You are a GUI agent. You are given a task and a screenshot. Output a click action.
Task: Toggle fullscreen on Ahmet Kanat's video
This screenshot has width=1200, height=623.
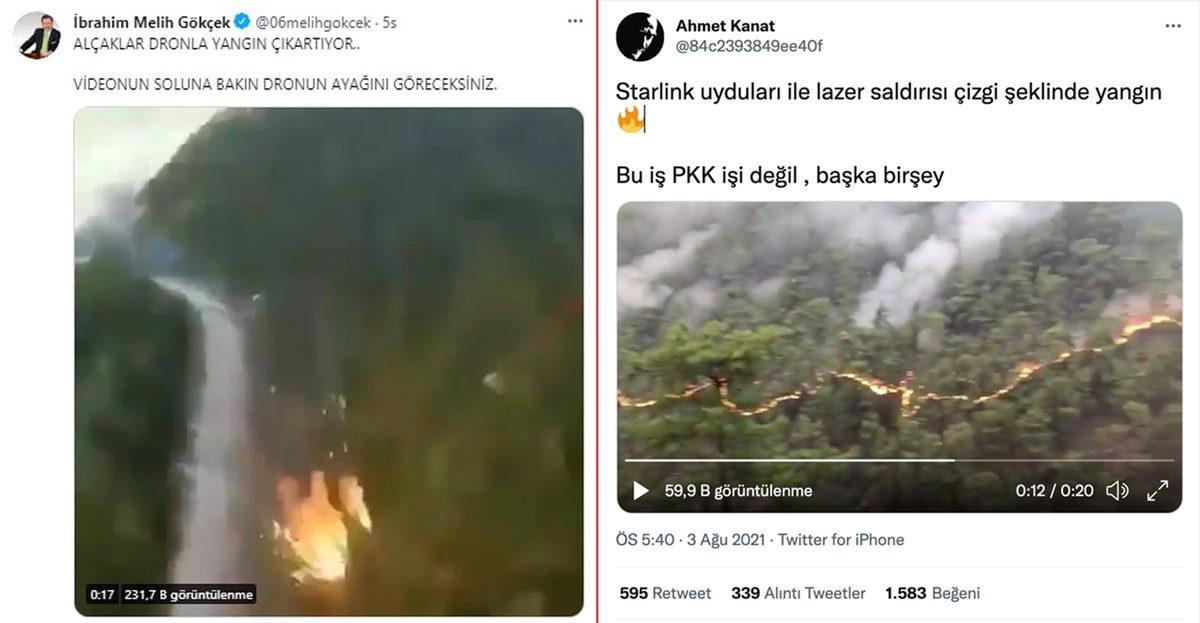(1157, 490)
